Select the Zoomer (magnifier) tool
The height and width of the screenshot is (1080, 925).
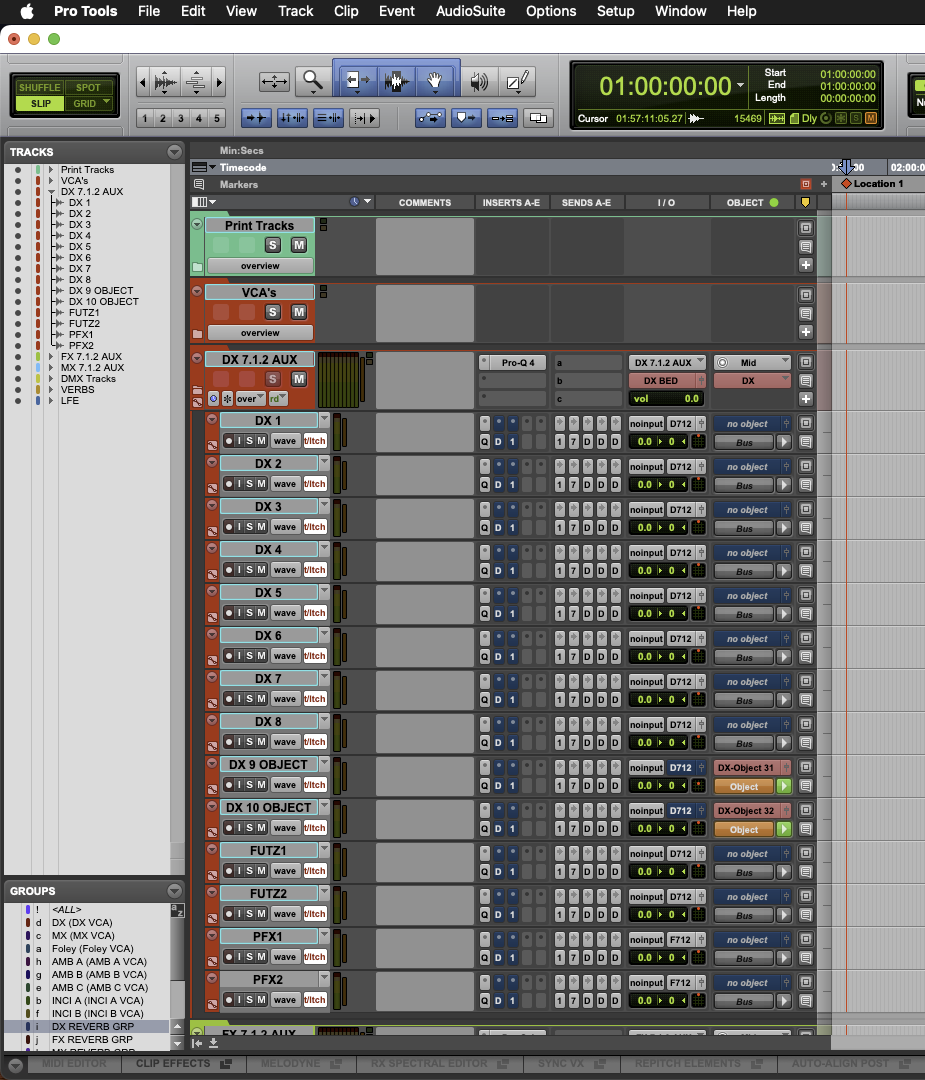tap(313, 82)
